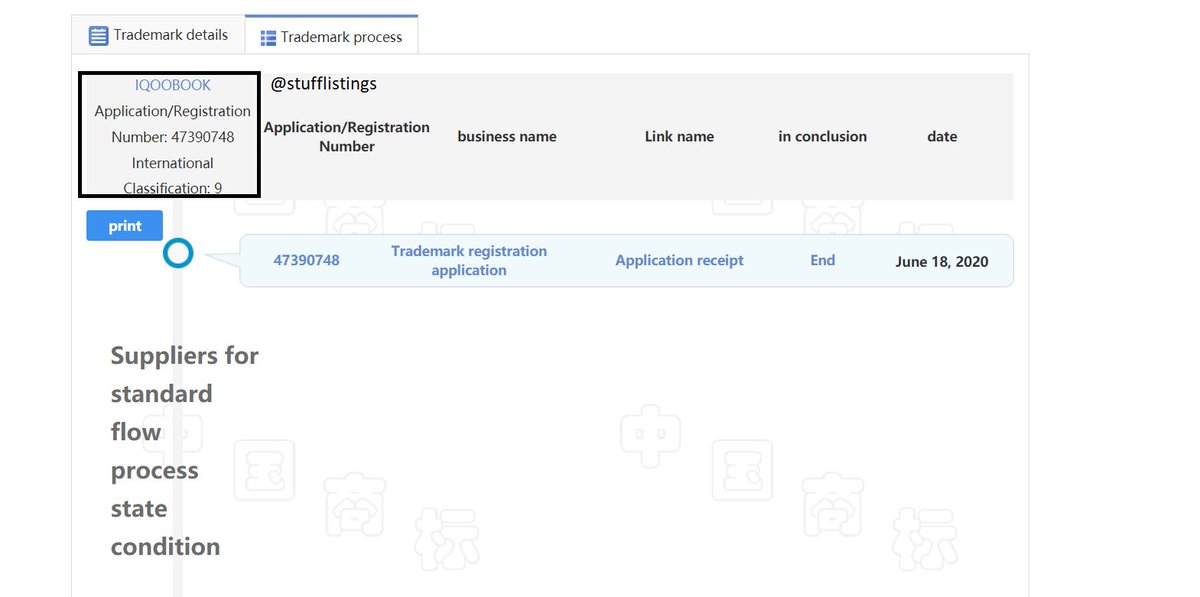
Task: Click the in conclusion column header
Action: point(822,136)
